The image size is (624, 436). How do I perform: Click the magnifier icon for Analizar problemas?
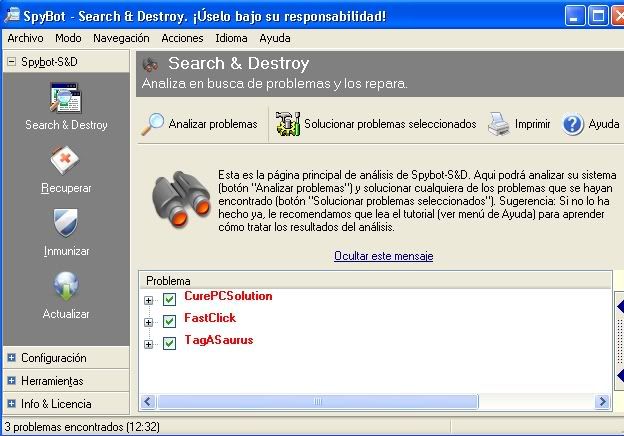pyautogui.click(x=152, y=124)
